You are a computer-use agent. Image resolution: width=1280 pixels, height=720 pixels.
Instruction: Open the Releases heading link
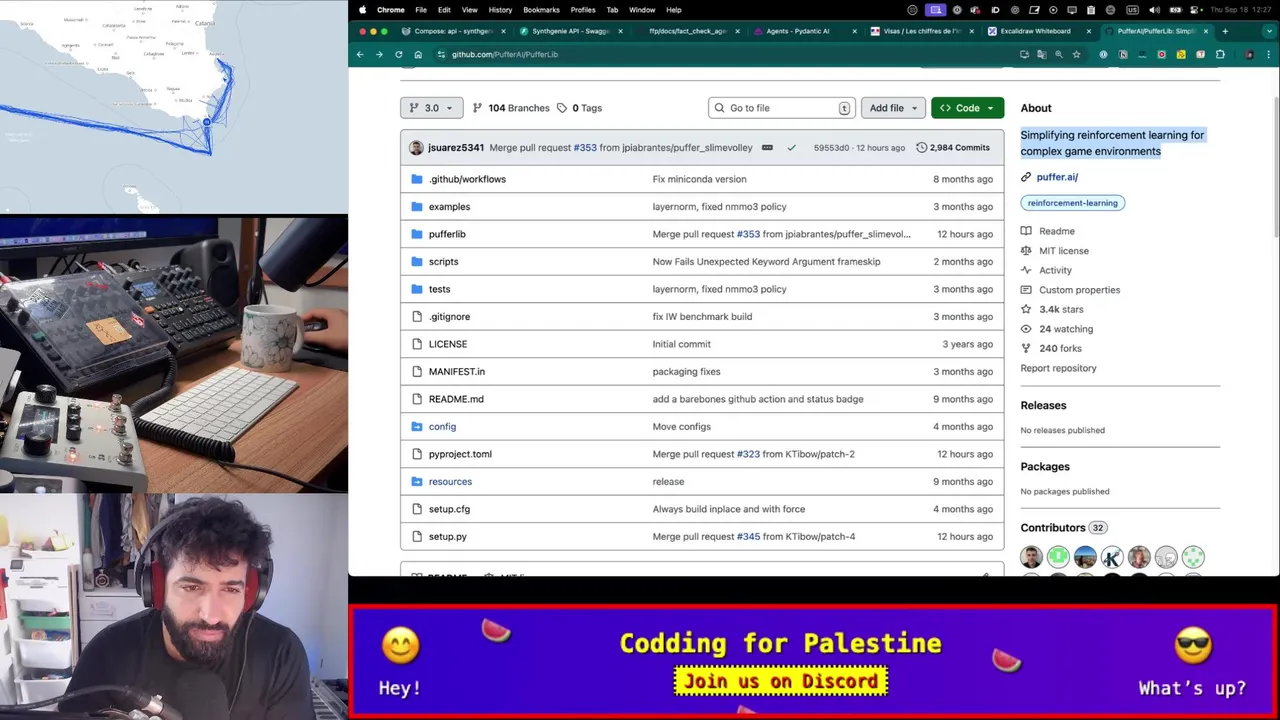click(x=1043, y=406)
